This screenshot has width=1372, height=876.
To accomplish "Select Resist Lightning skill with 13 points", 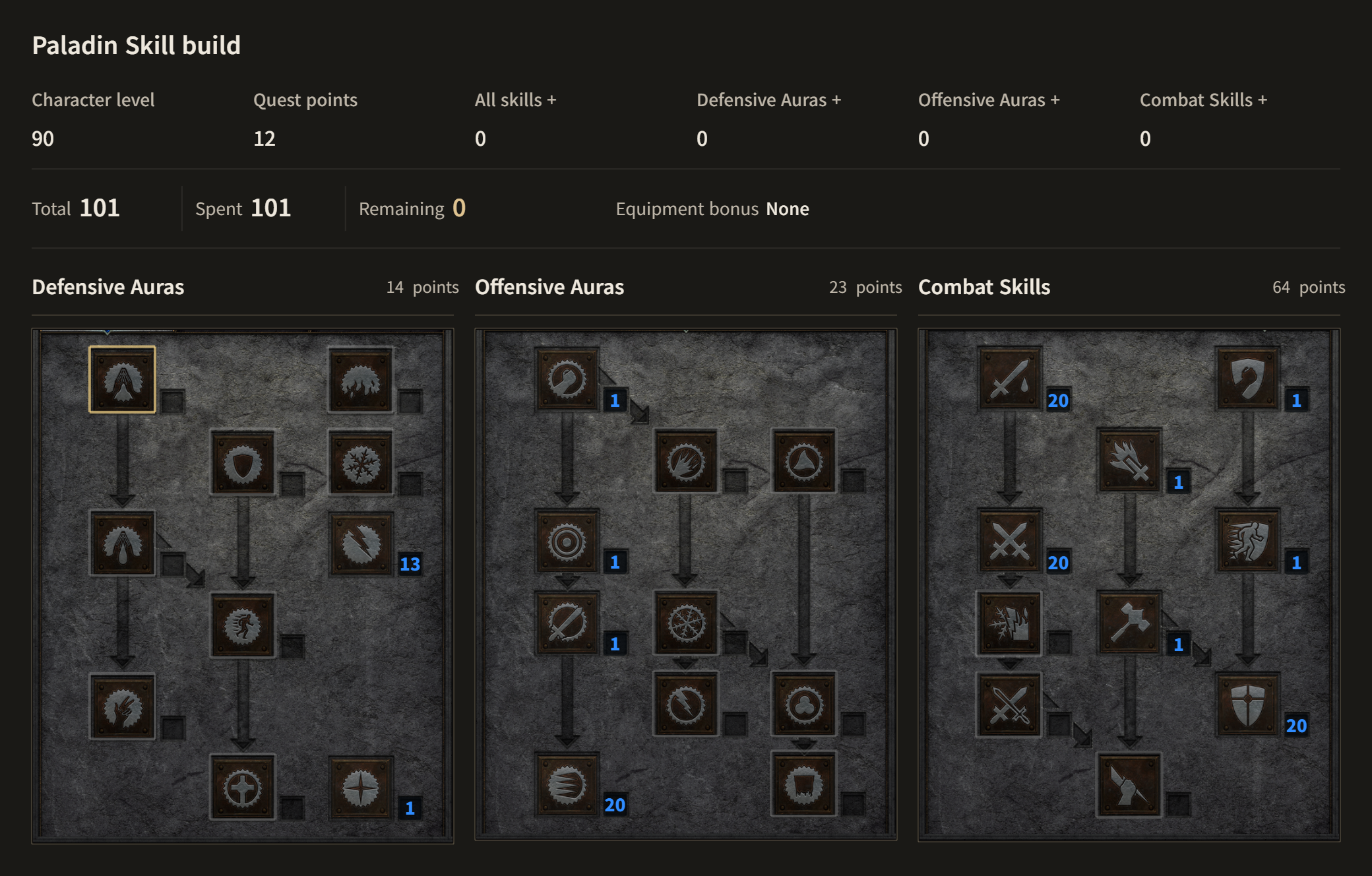I will pyautogui.click(x=361, y=543).
